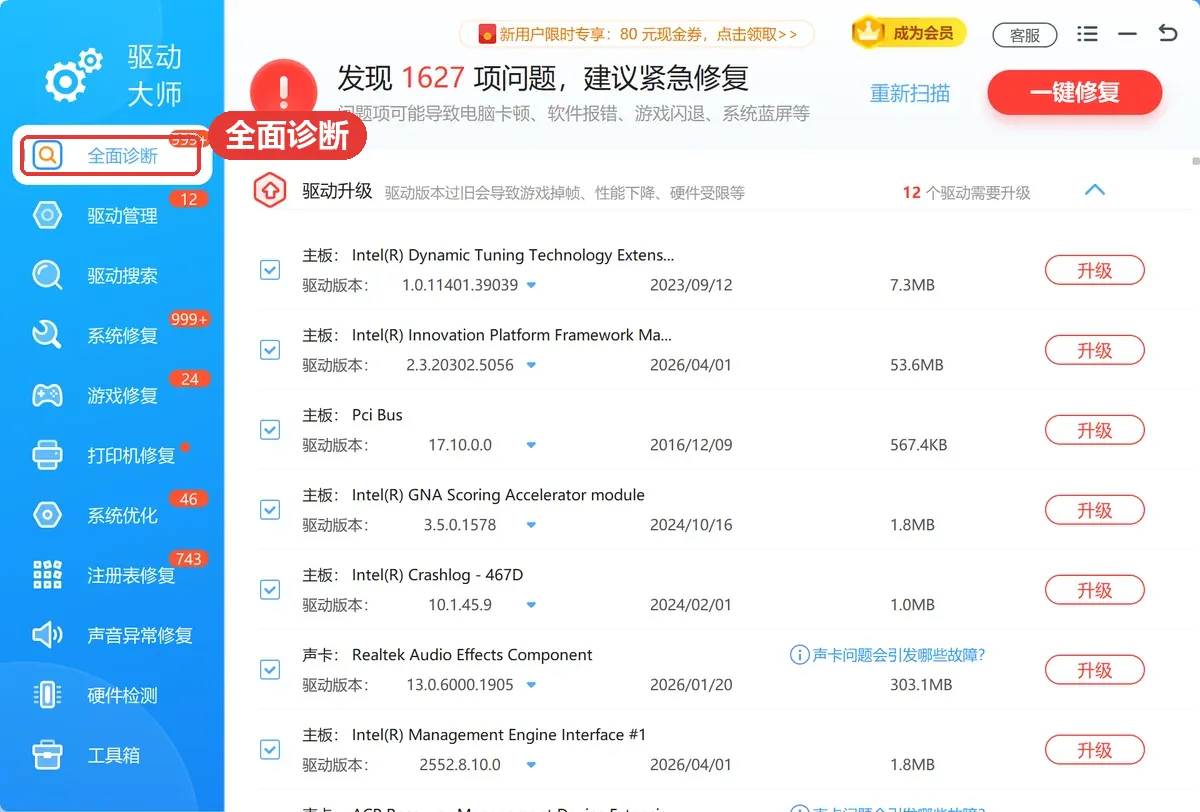Click the 2023/09/12 driver date
The image size is (1200, 812).
(x=691, y=285)
